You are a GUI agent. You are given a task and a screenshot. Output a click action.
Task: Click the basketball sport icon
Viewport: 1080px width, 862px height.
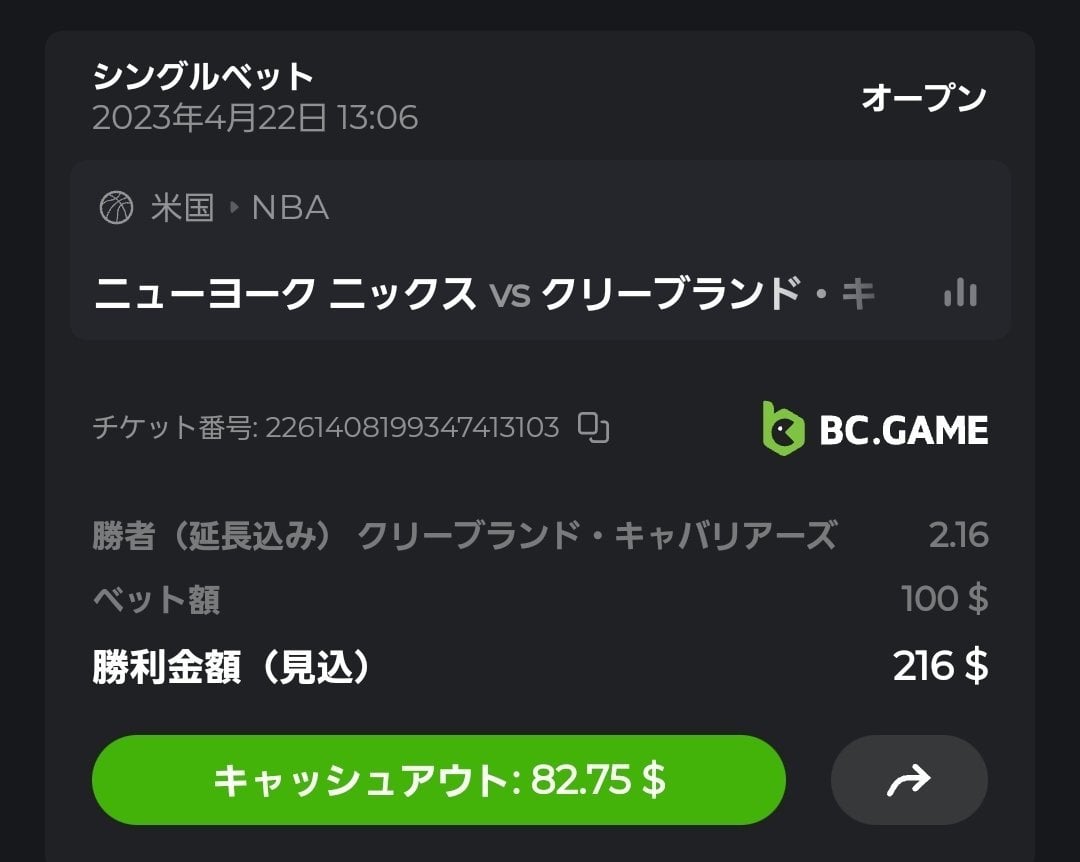point(116,208)
